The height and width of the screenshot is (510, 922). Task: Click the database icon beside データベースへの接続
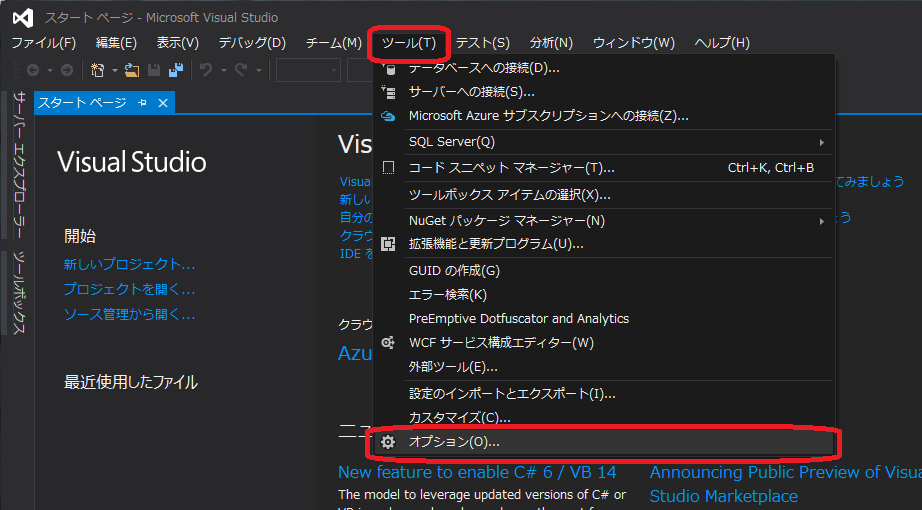tap(388, 68)
